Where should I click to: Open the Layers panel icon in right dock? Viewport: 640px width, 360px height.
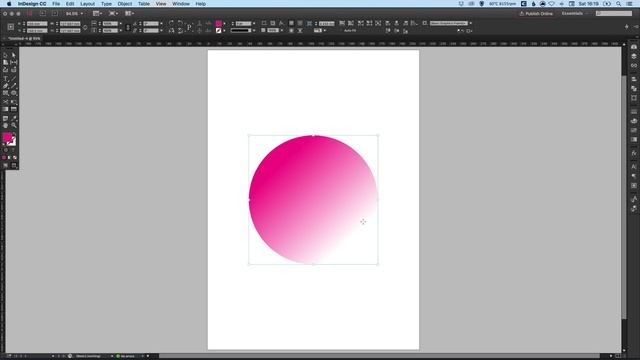coord(633,56)
